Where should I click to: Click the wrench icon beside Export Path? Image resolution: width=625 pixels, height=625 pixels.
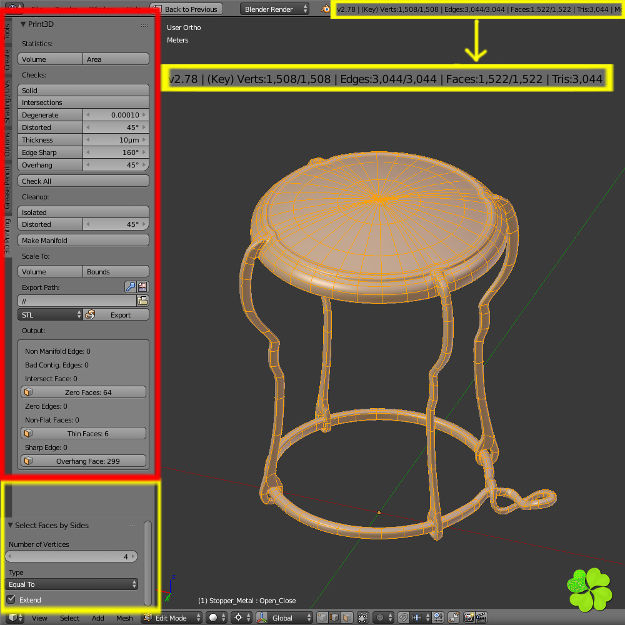(x=130, y=287)
